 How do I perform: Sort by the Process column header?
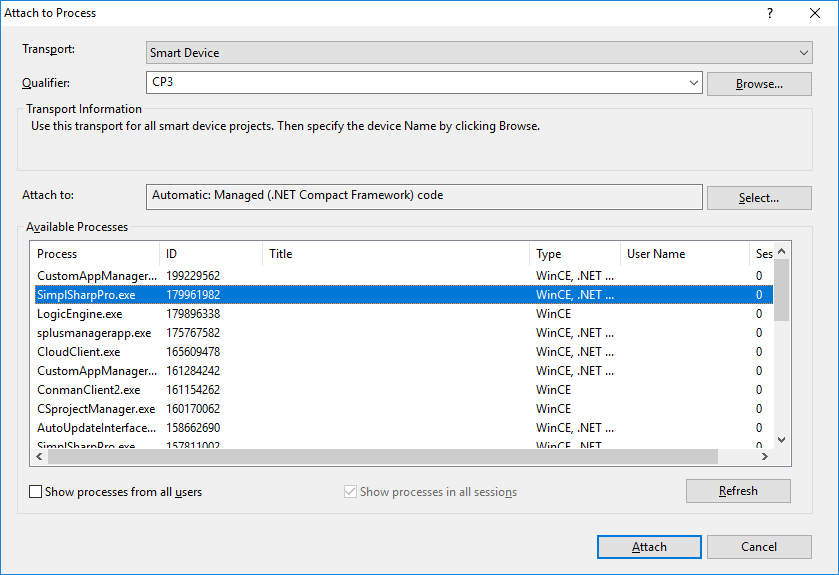94,254
